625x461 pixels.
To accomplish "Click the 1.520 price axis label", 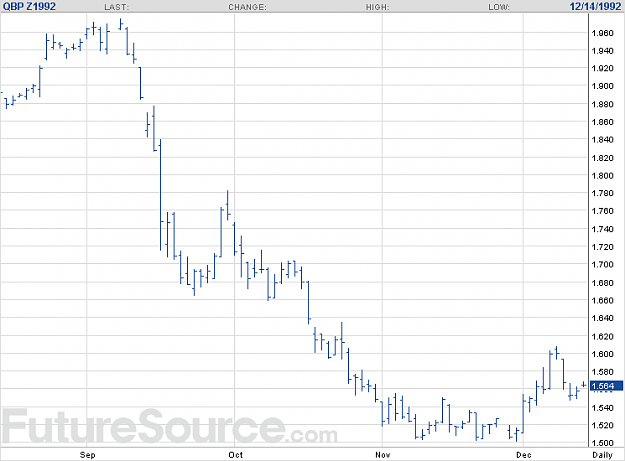I will pyautogui.click(x=603, y=425).
